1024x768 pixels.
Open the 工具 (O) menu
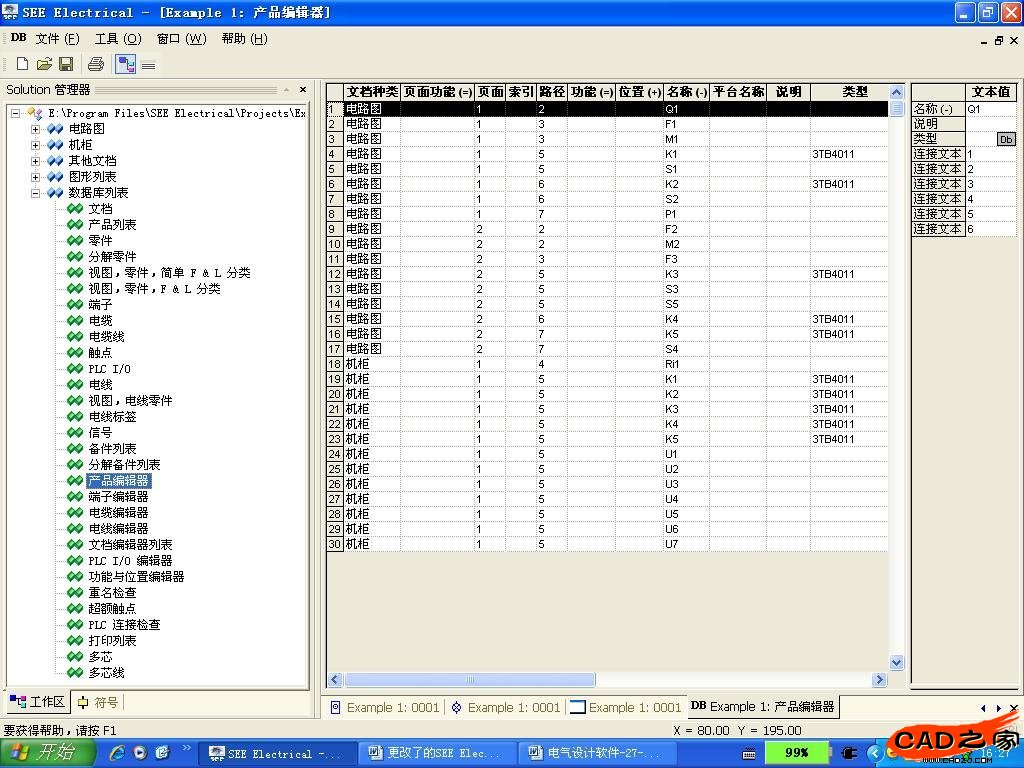118,38
